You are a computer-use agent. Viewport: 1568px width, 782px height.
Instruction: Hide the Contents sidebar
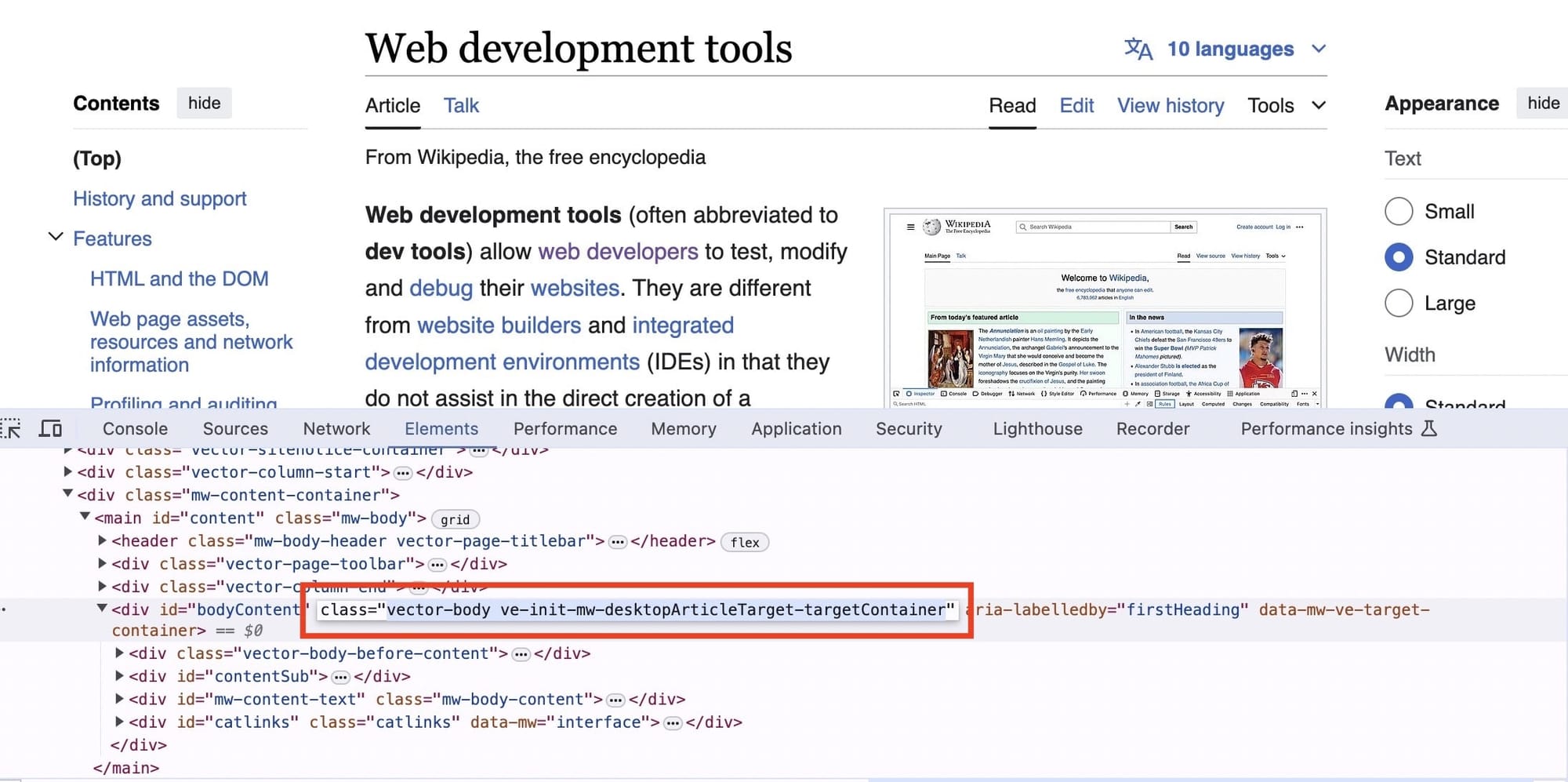204,103
